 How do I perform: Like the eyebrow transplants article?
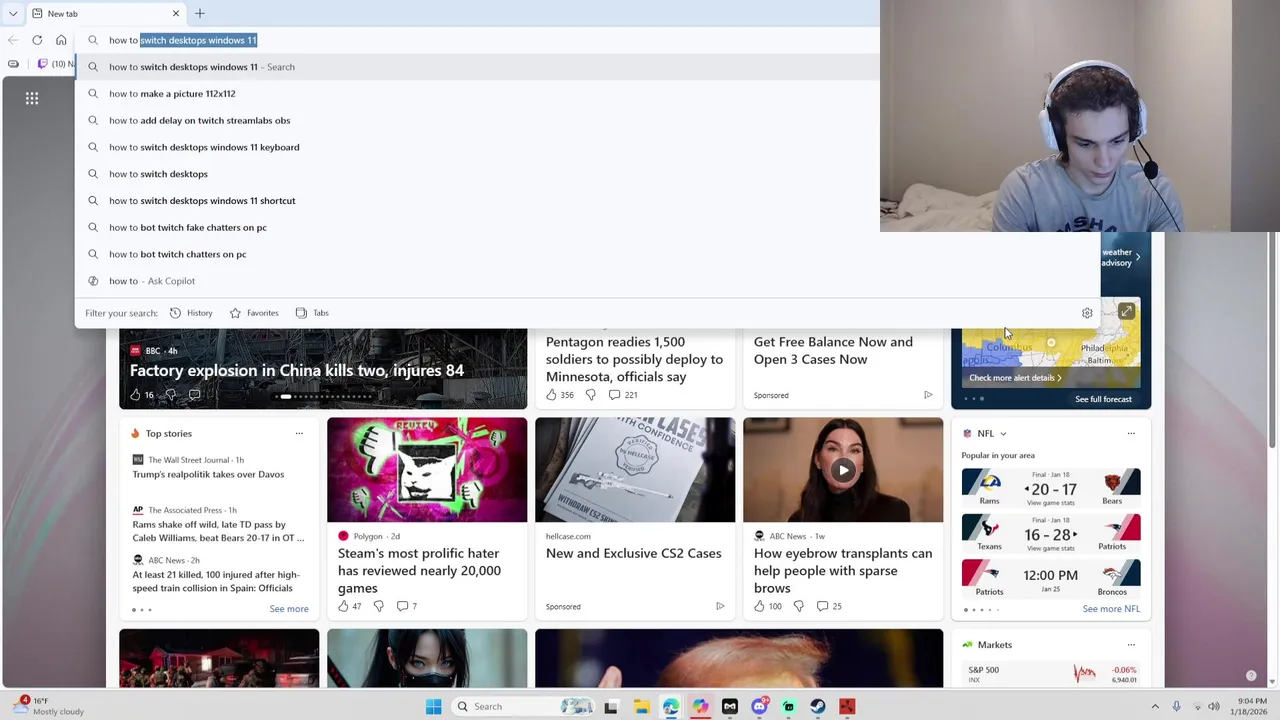pos(759,606)
